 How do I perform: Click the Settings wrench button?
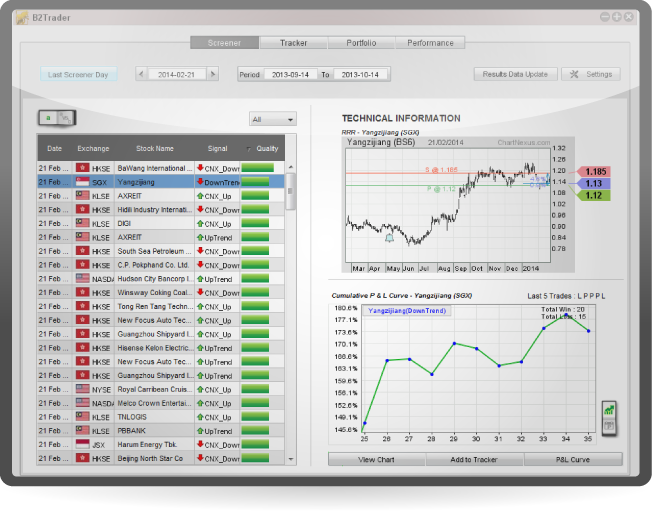point(591,74)
